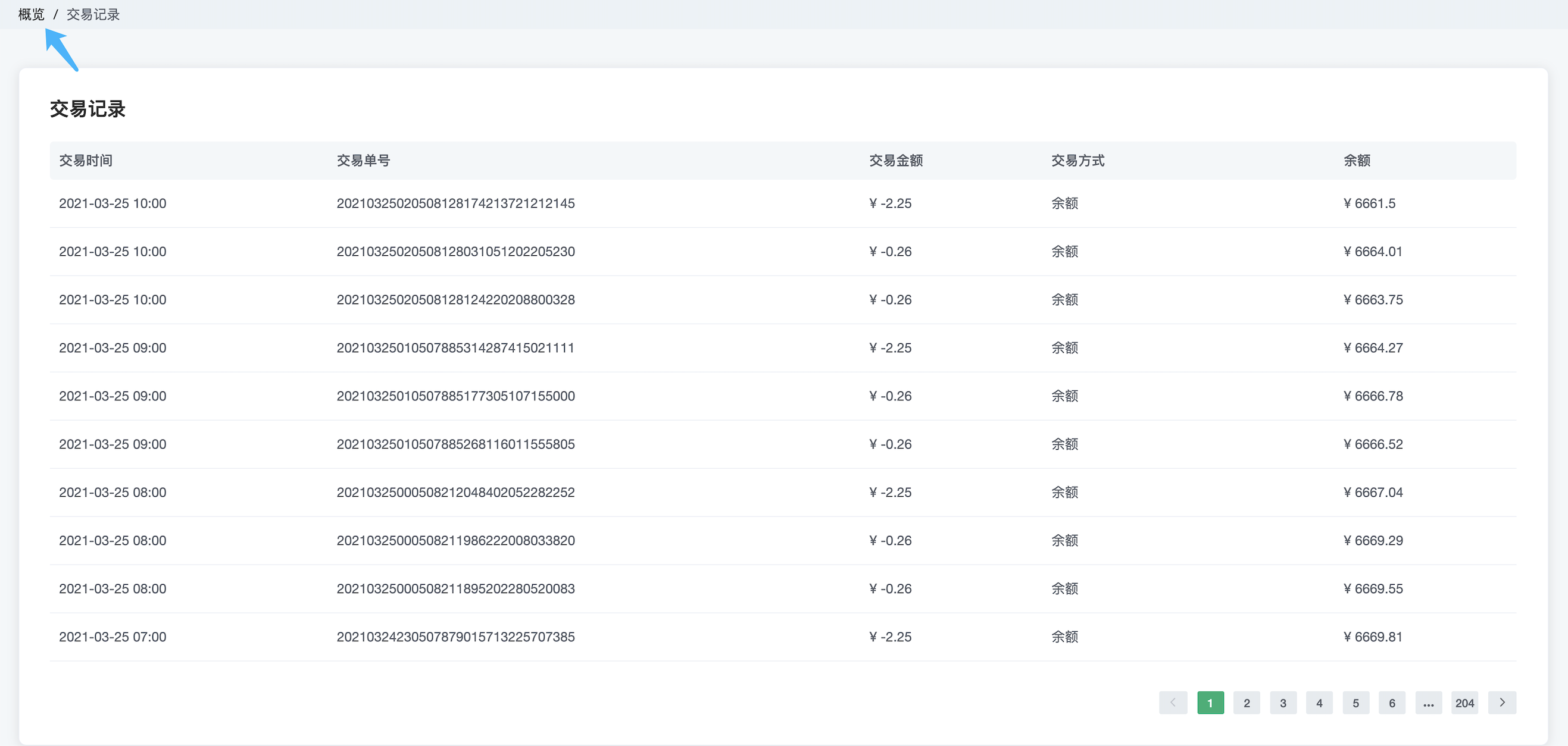The width and height of the screenshot is (1568, 746).
Task: Click the 交易单号 column header
Action: (363, 161)
